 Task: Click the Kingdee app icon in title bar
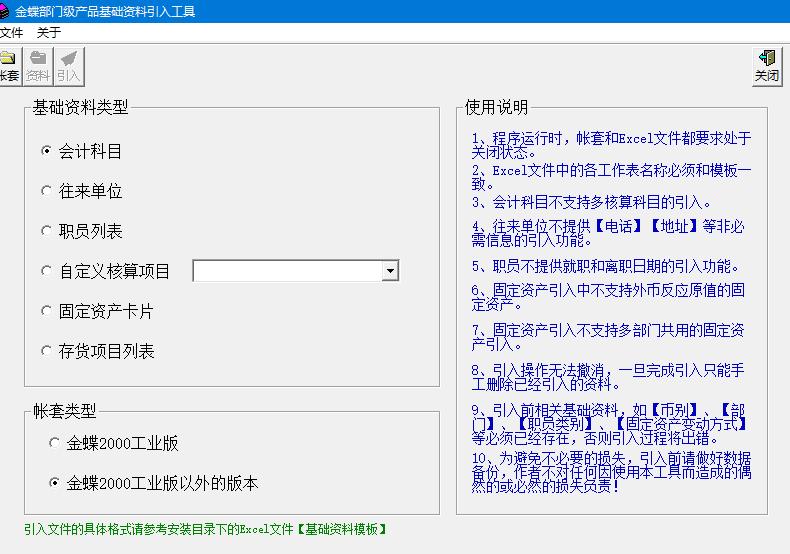[x=5, y=11]
